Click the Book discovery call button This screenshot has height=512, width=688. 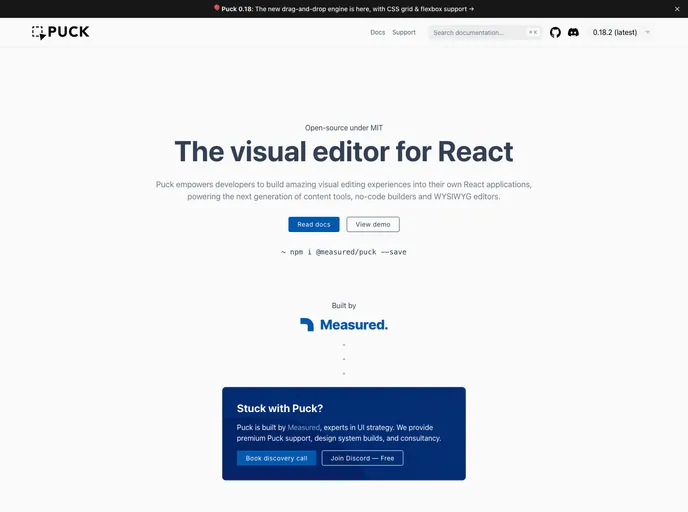click(276, 458)
